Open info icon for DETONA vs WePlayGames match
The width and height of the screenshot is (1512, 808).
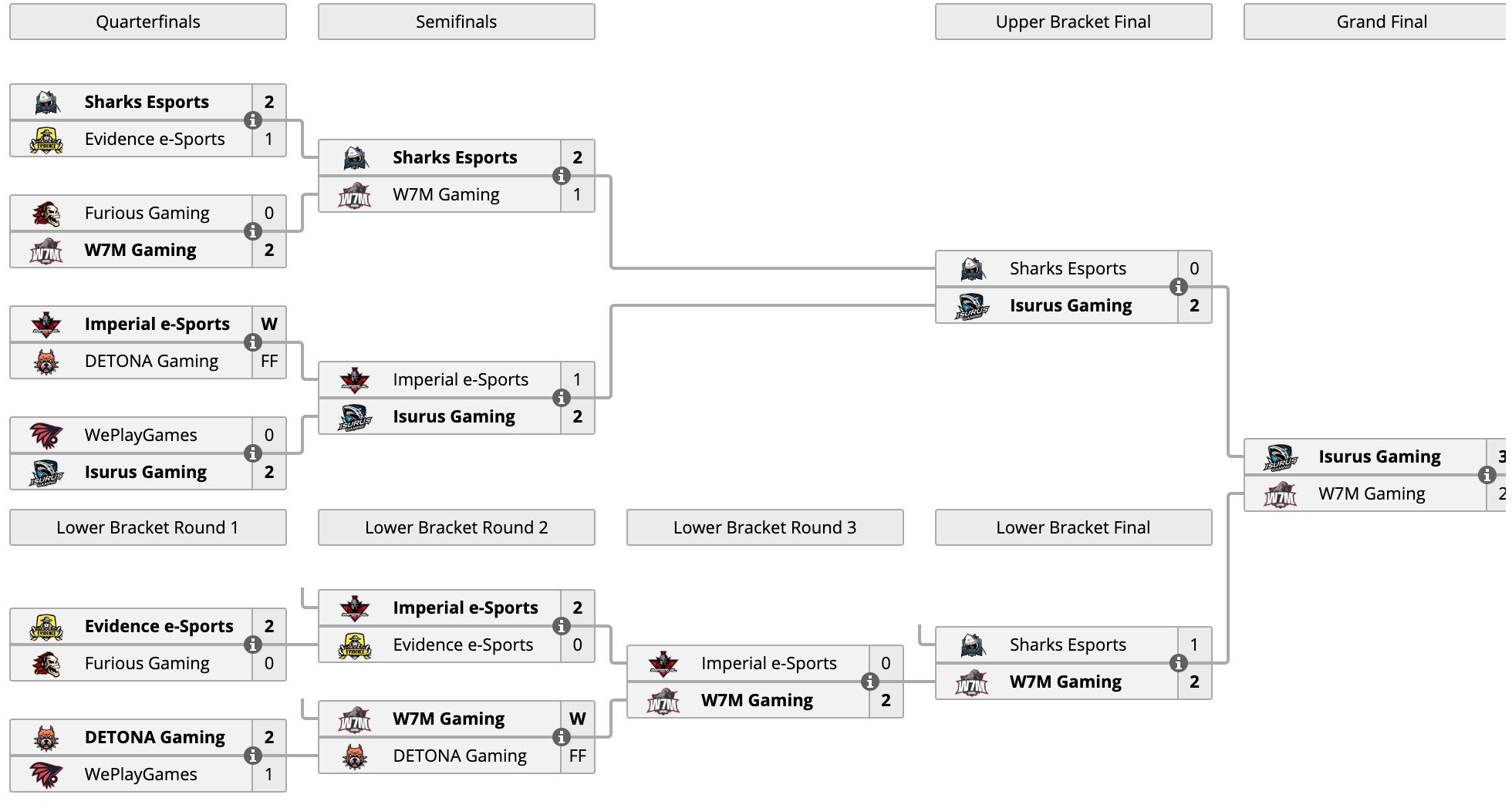click(x=252, y=756)
